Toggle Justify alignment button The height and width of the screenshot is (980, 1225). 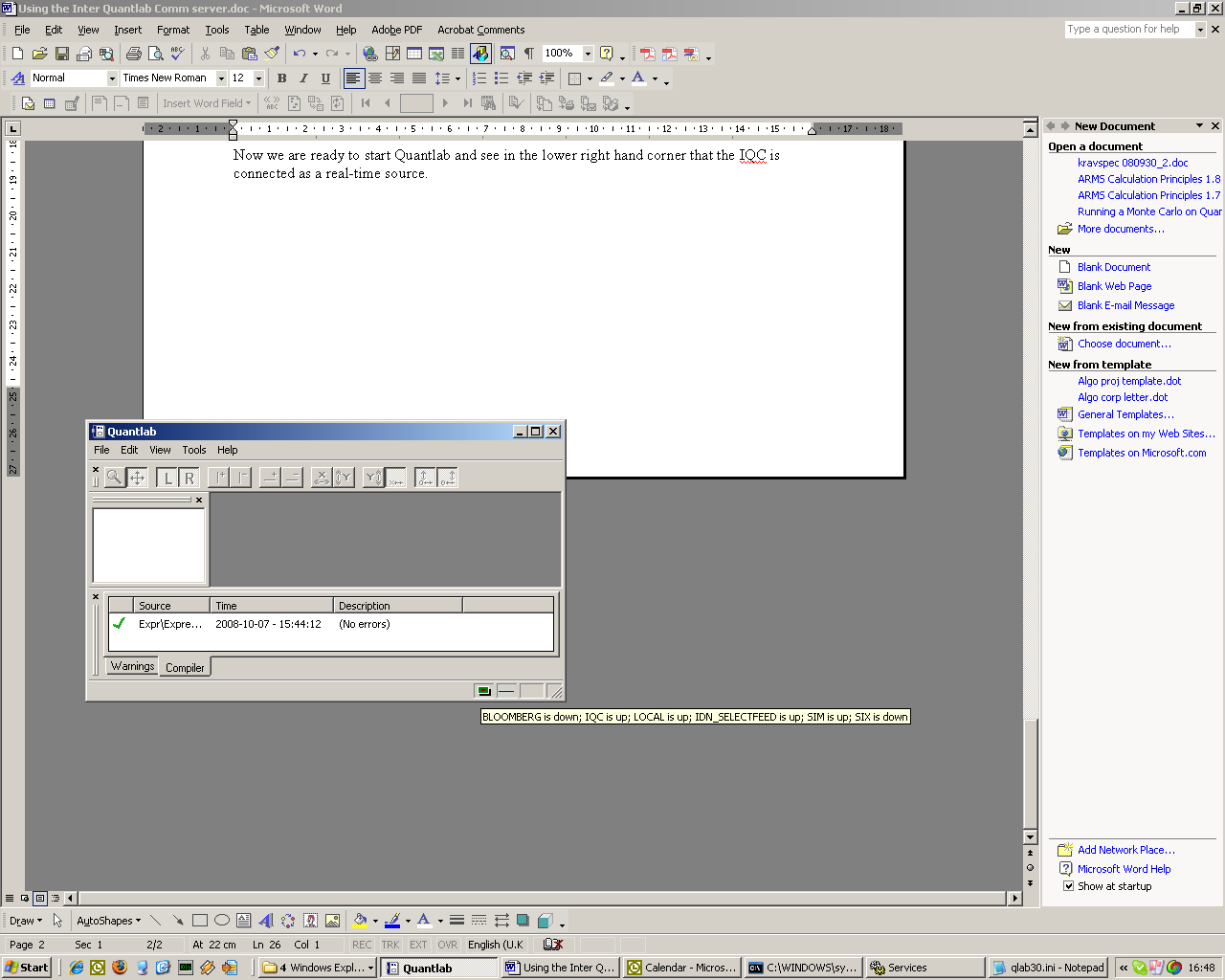click(x=419, y=78)
